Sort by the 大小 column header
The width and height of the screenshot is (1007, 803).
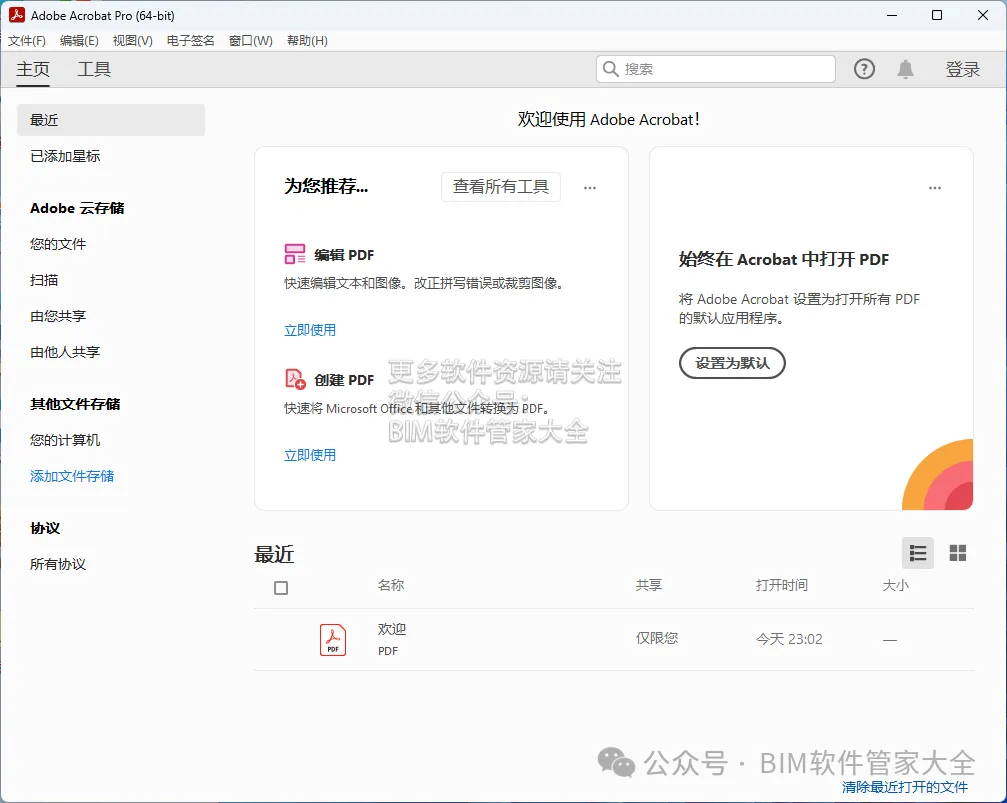pyautogui.click(x=895, y=585)
